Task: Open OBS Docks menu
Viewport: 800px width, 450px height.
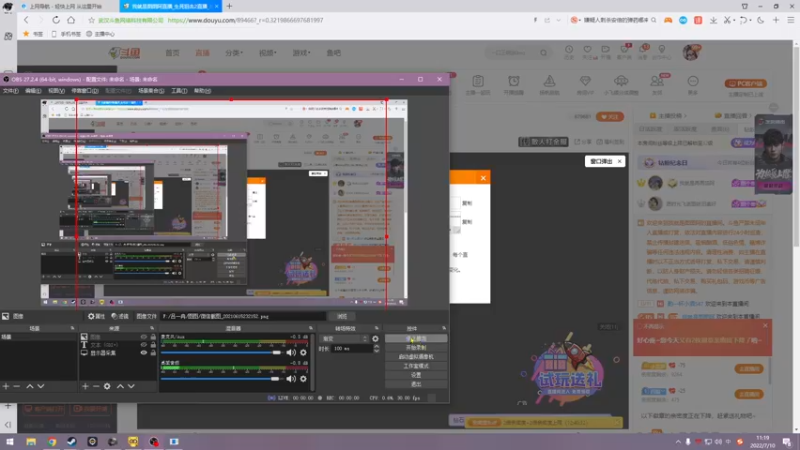Action: pyautogui.click(x=85, y=91)
